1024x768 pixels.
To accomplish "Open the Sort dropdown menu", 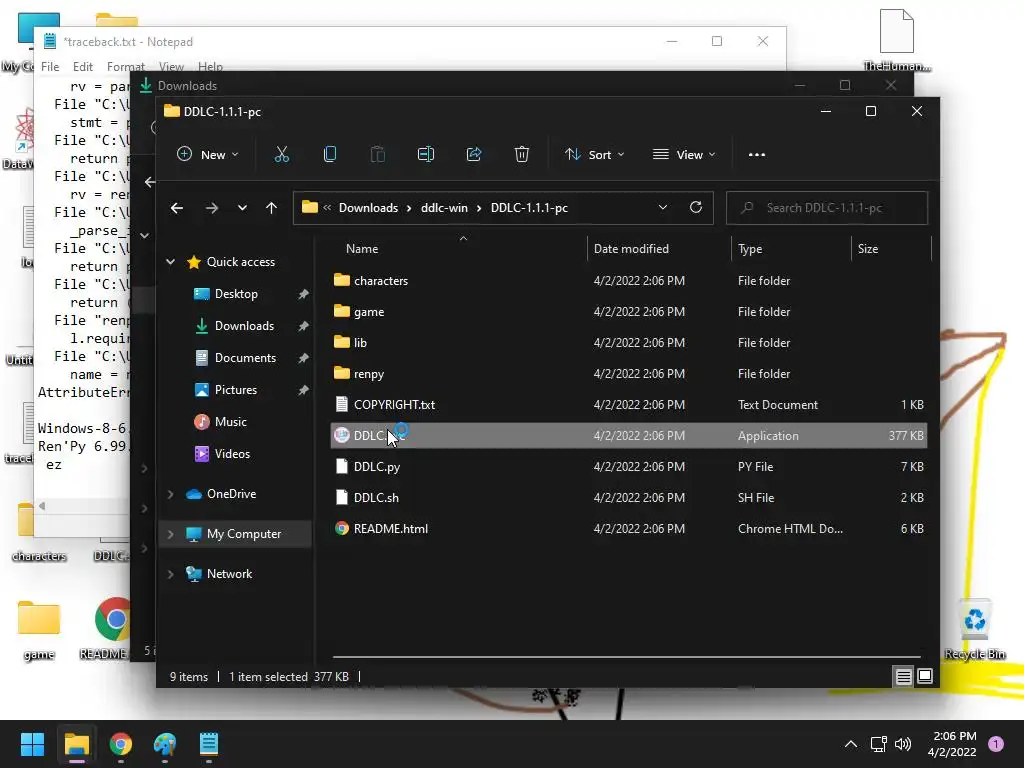I will click(594, 155).
